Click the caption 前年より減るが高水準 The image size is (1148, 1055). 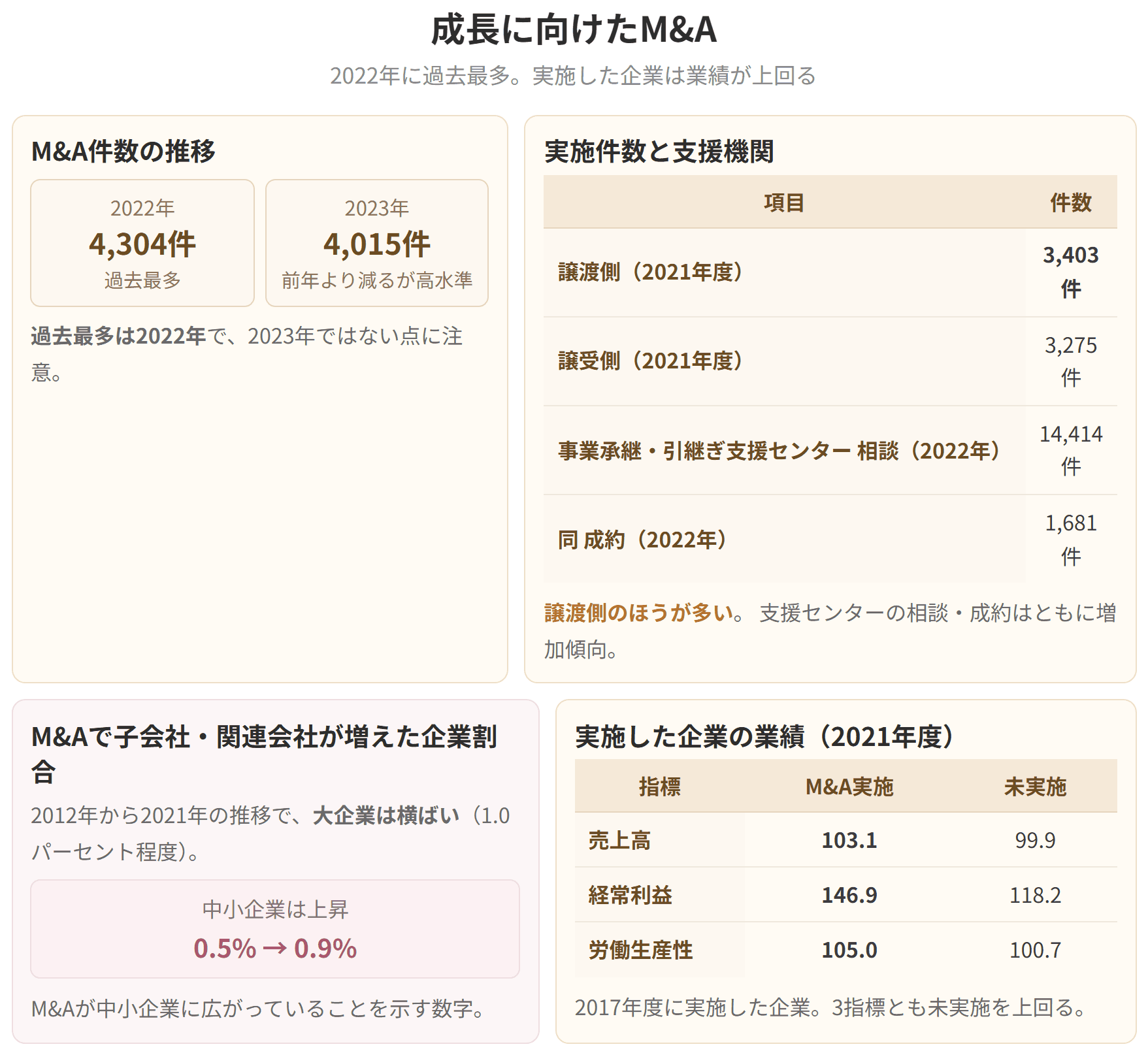tap(377, 280)
